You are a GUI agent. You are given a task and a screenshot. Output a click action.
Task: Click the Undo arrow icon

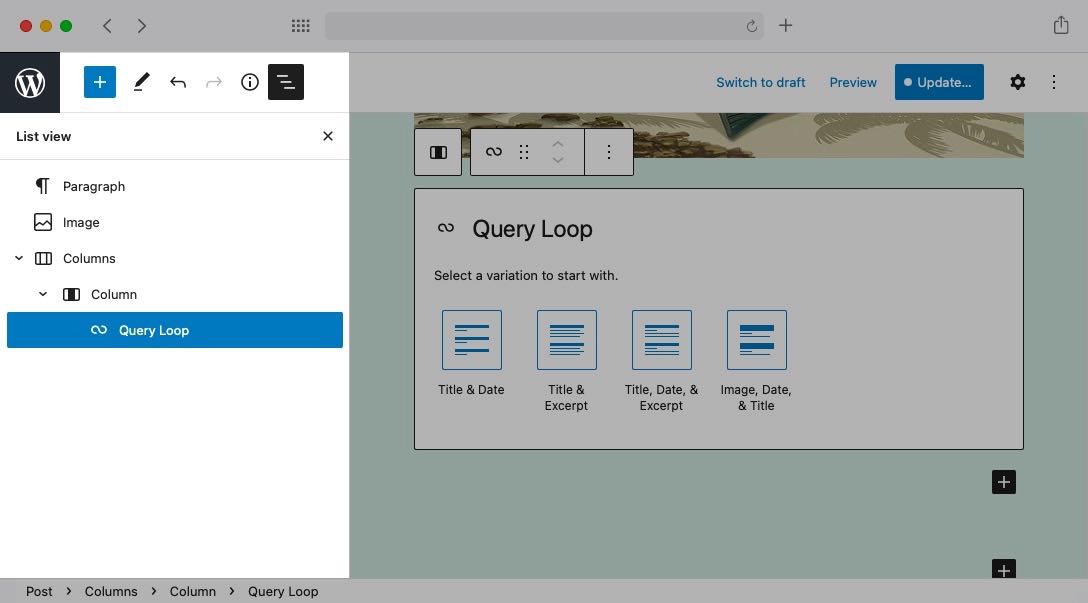click(178, 82)
